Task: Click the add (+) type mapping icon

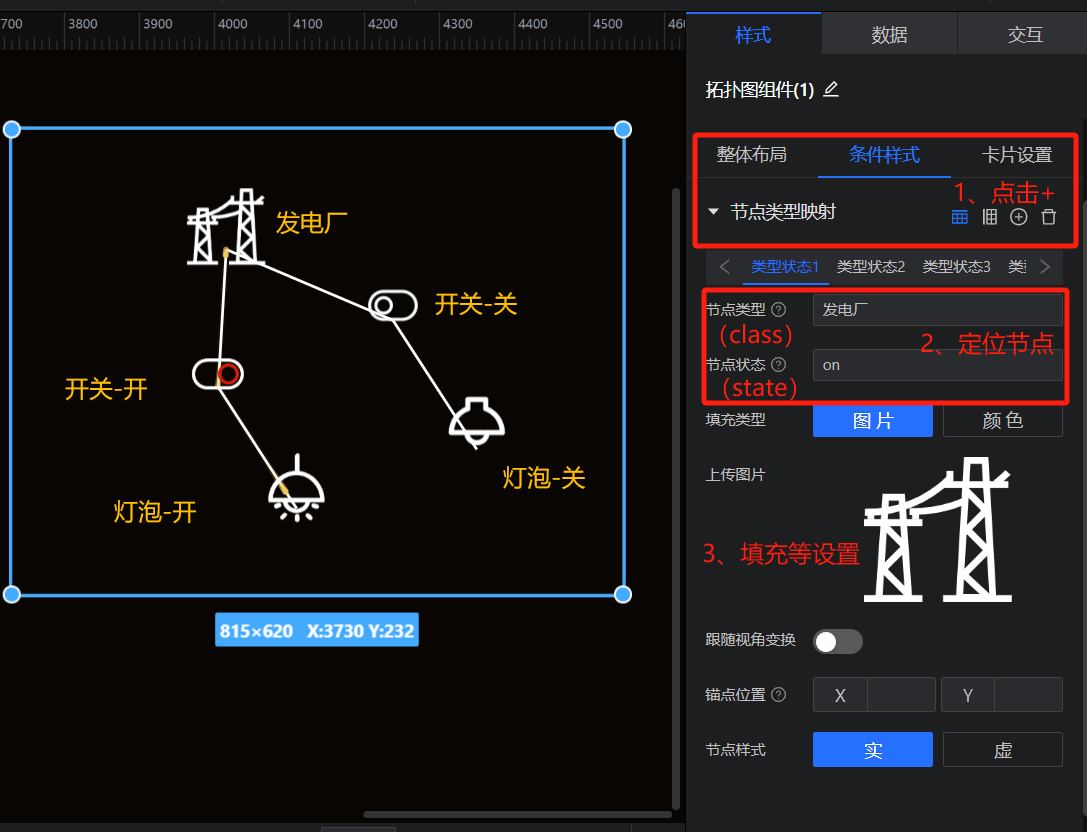Action: [x=1018, y=217]
